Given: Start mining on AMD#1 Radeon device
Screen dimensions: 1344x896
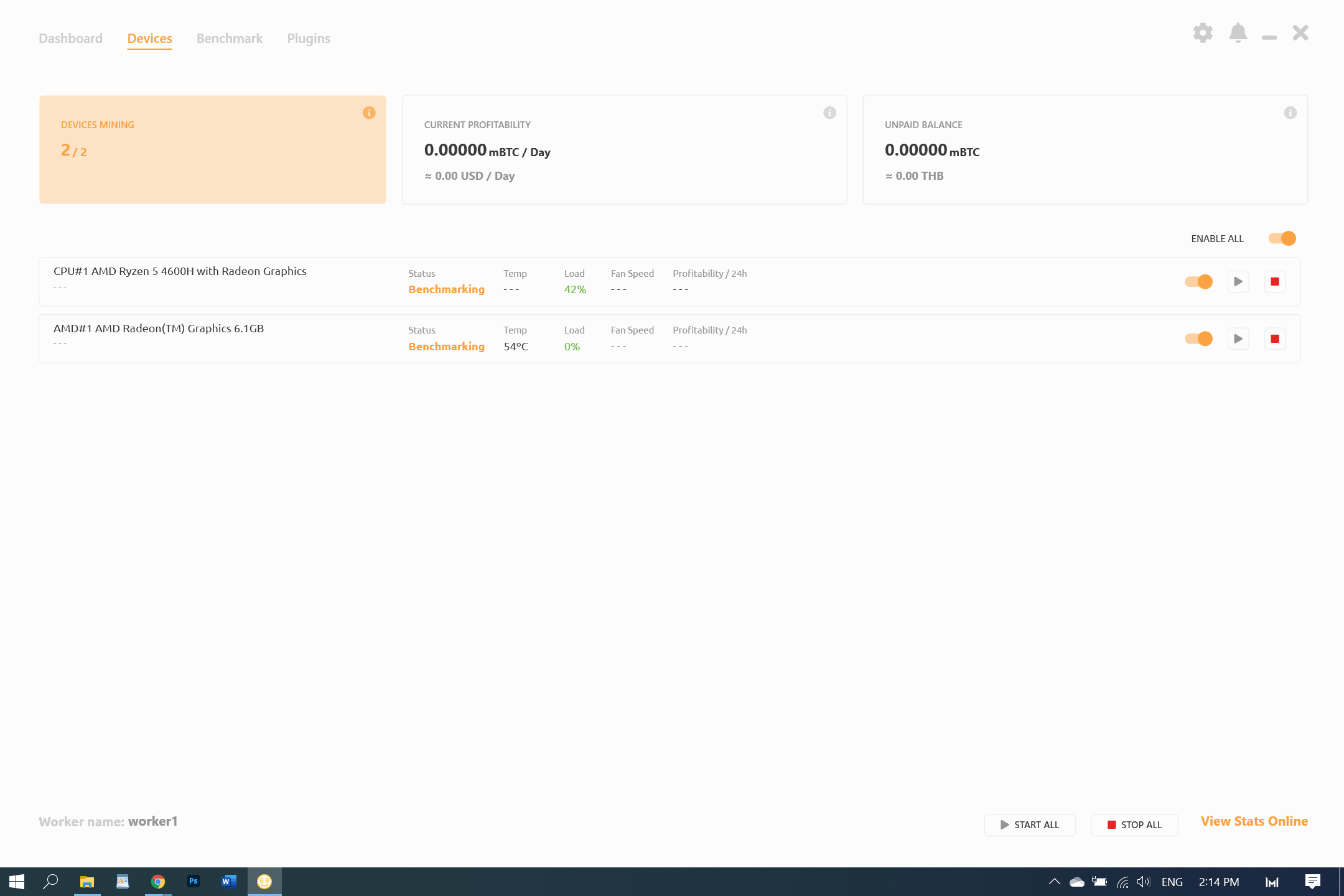Looking at the screenshot, I should pyautogui.click(x=1238, y=339).
